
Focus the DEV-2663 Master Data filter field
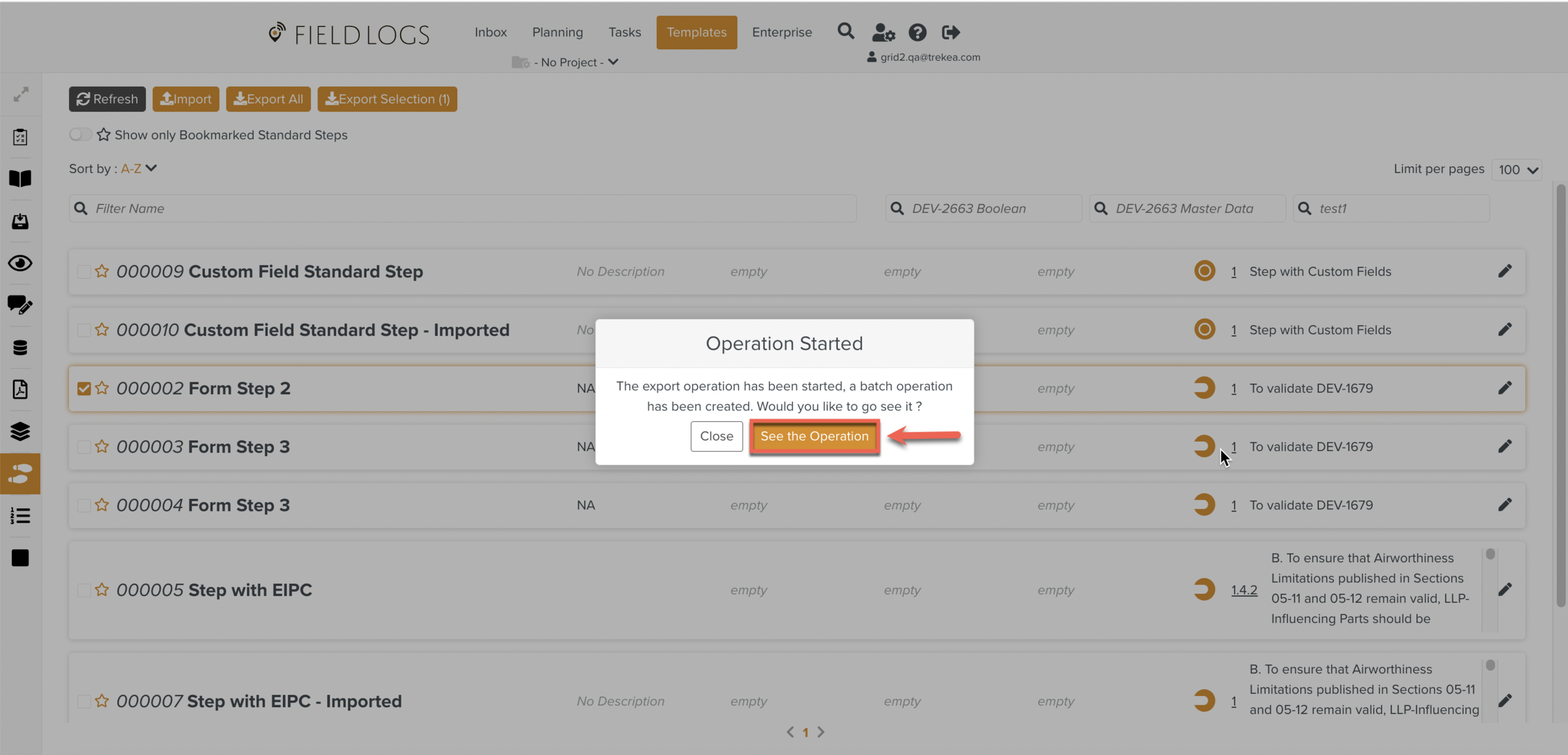pos(1187,208)
